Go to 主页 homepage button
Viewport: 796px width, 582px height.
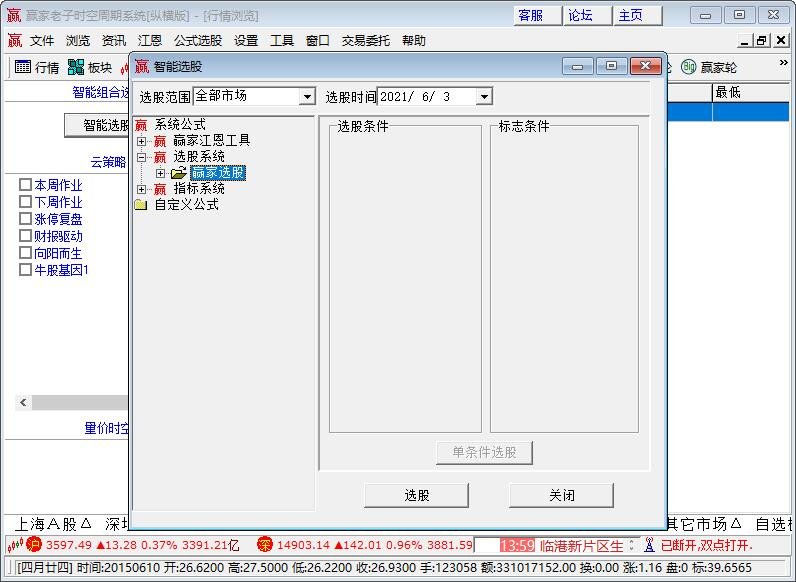point(637,15)
